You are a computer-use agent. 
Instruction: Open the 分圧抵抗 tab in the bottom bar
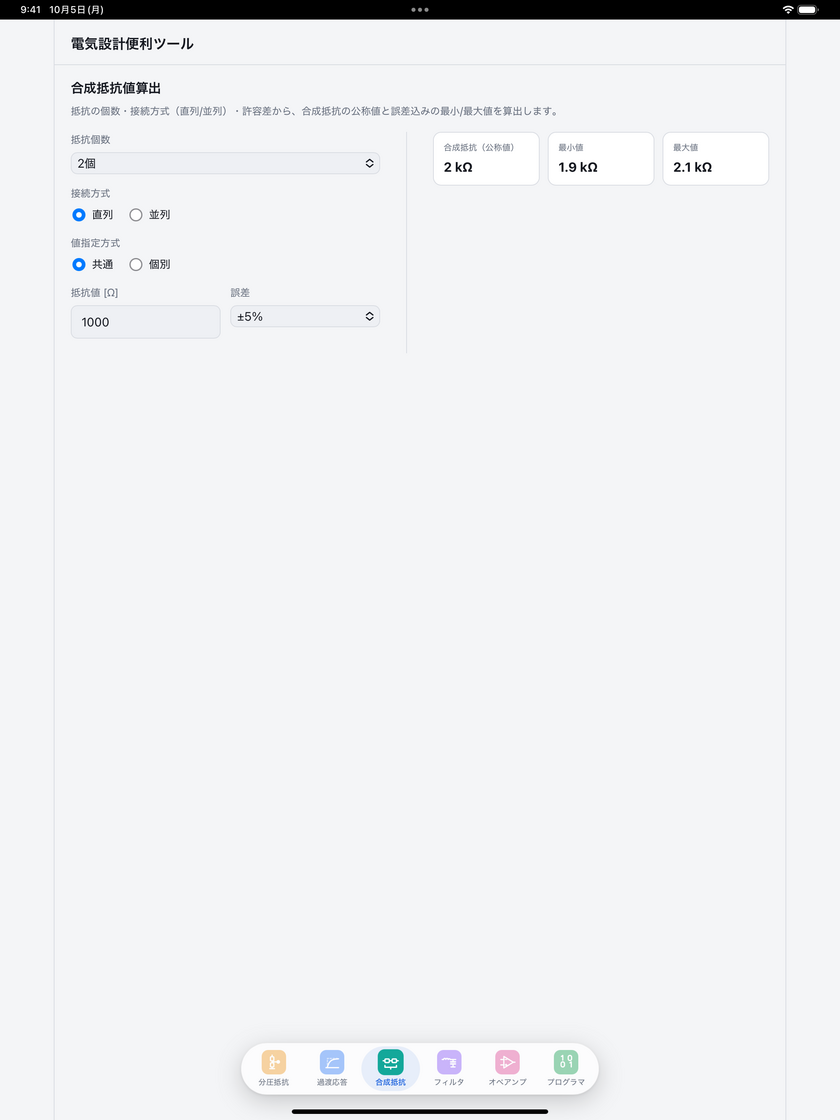(274, 1069)
